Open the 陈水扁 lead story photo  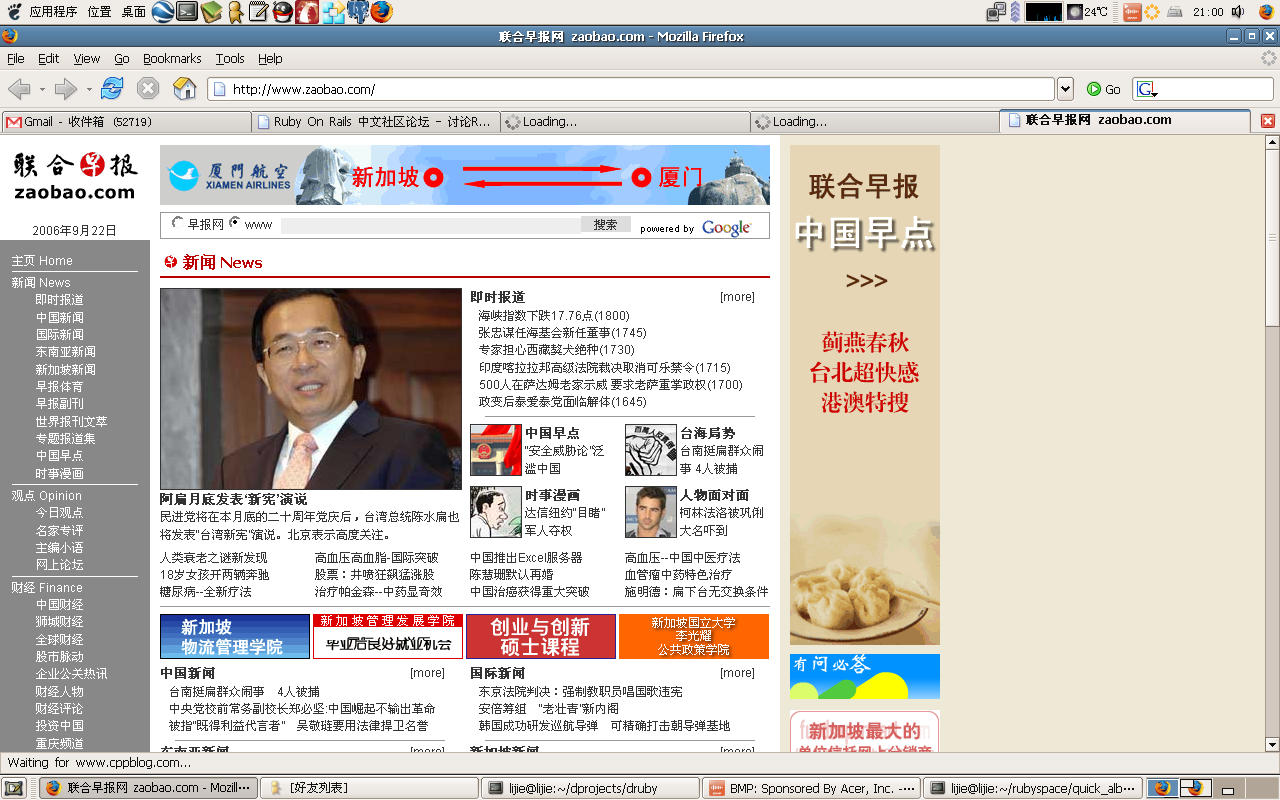point(311,389)
